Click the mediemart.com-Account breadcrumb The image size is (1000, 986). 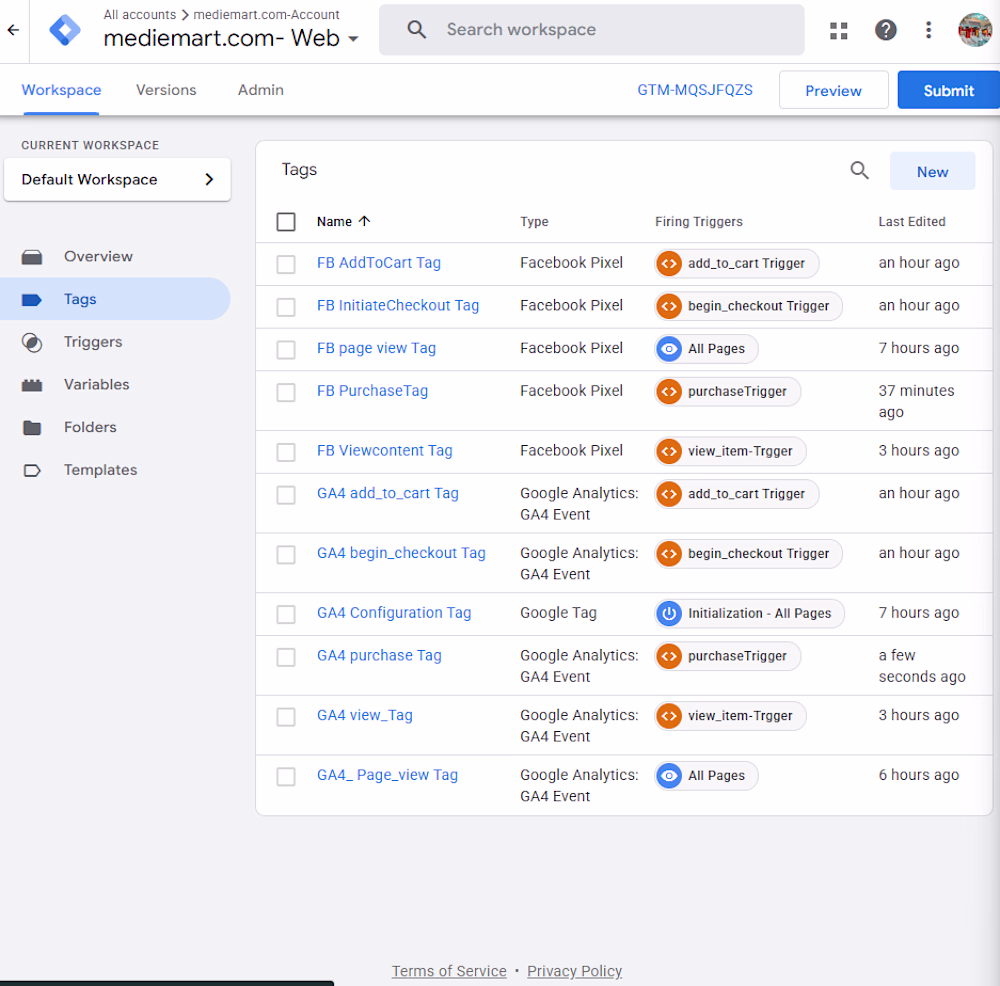[267, 14]
